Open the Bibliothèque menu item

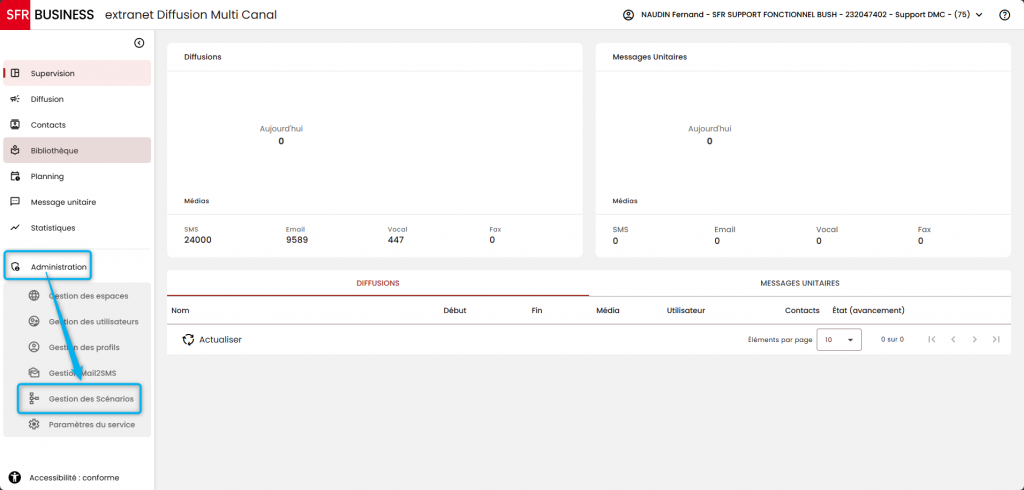(x=77, y=150)
